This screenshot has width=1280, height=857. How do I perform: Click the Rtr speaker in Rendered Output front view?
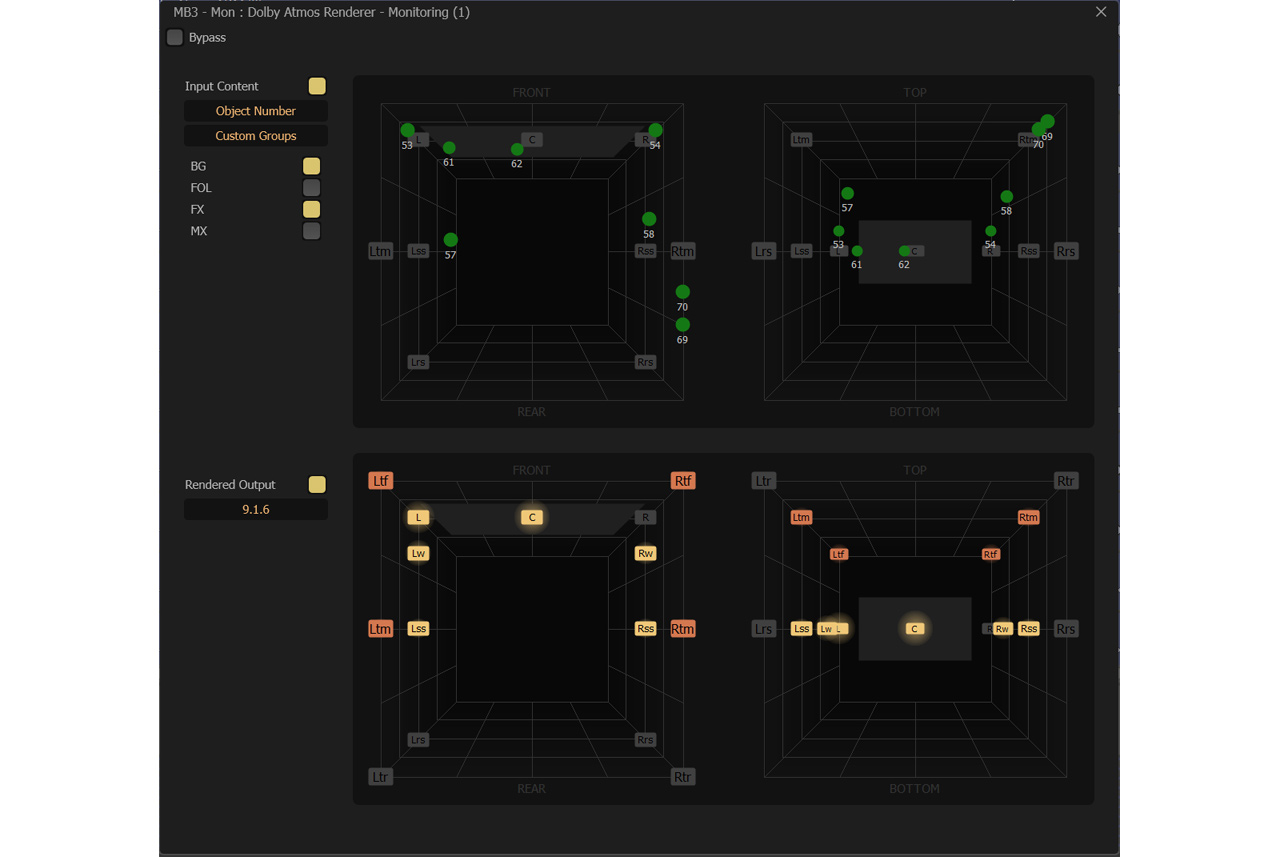tap(683, 777)
